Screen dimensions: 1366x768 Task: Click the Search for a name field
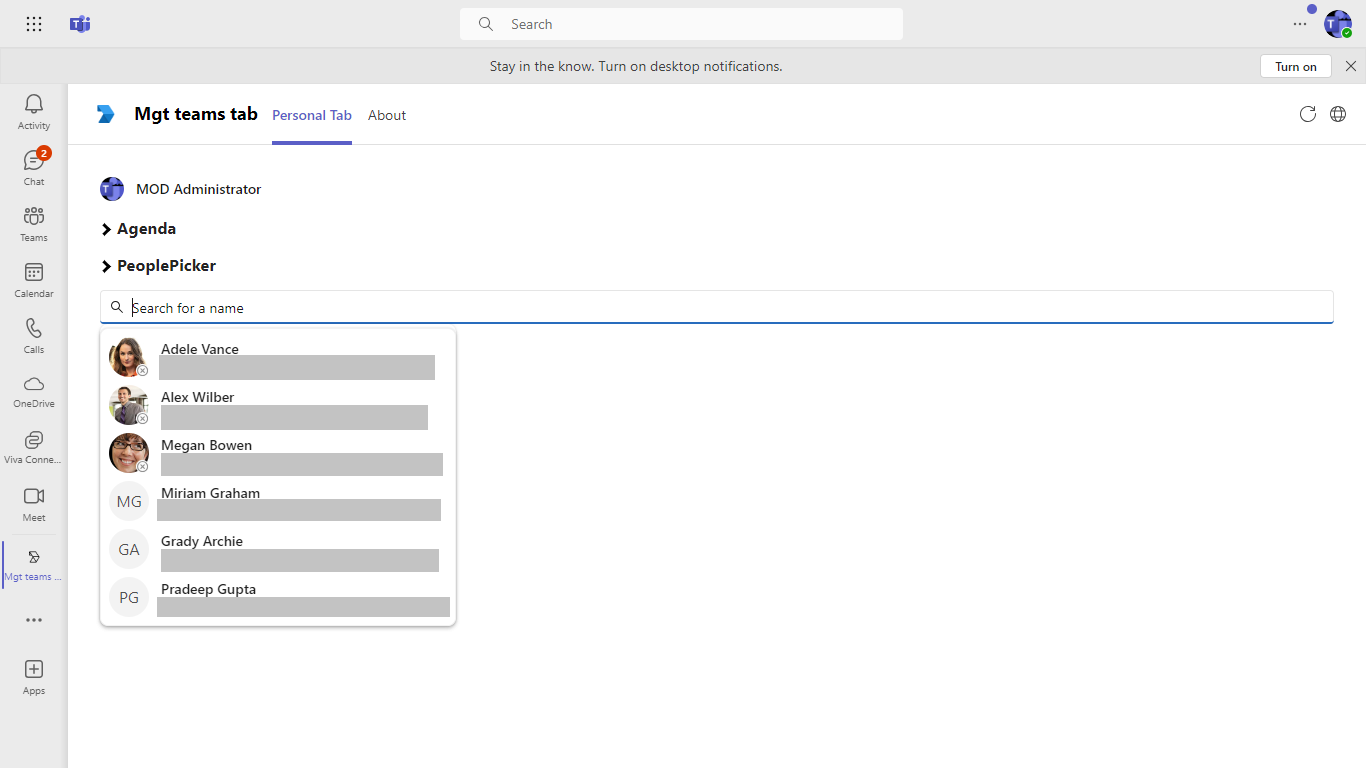(717, 307)
